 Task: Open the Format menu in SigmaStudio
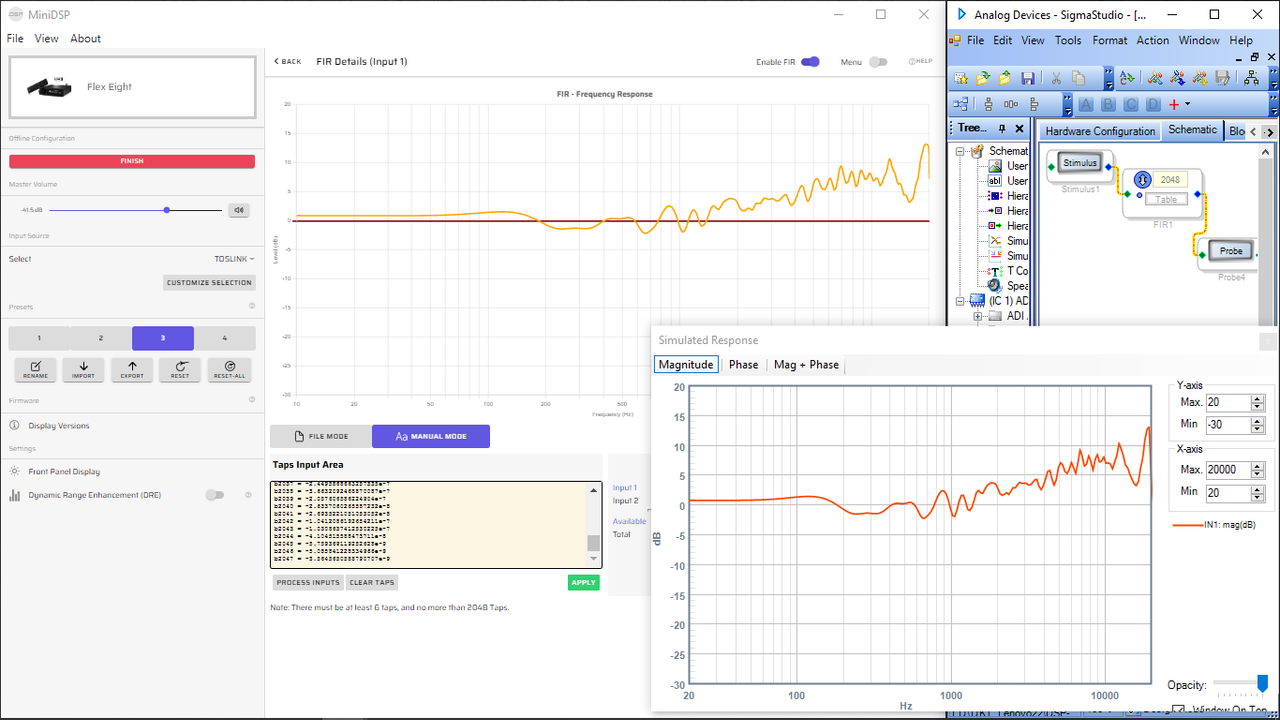point(1110,40)
